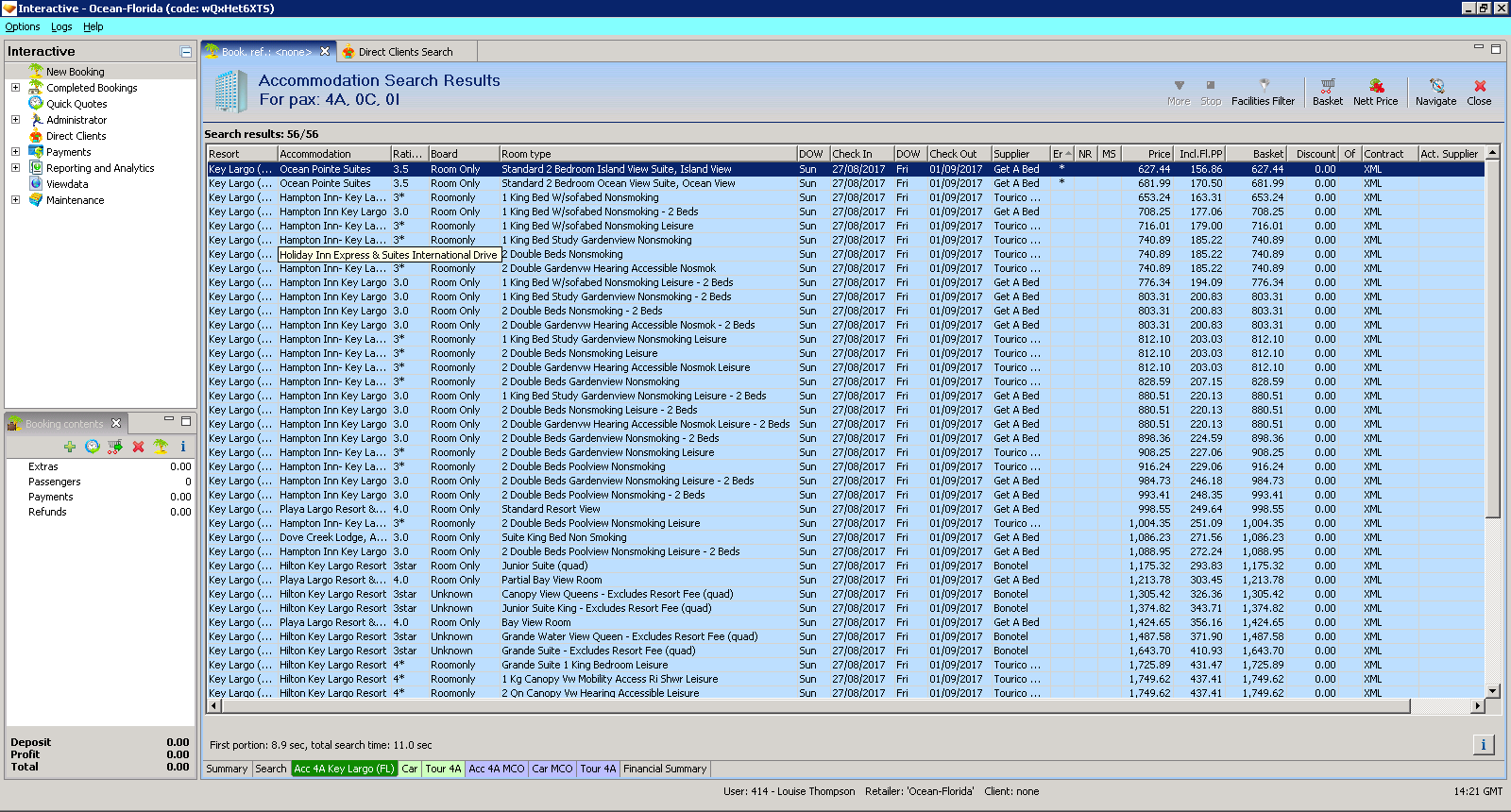The image size is (1511, 812).
Task: Click the clock refresh icon in Booking contents
Action: click(x=92, y=447)
